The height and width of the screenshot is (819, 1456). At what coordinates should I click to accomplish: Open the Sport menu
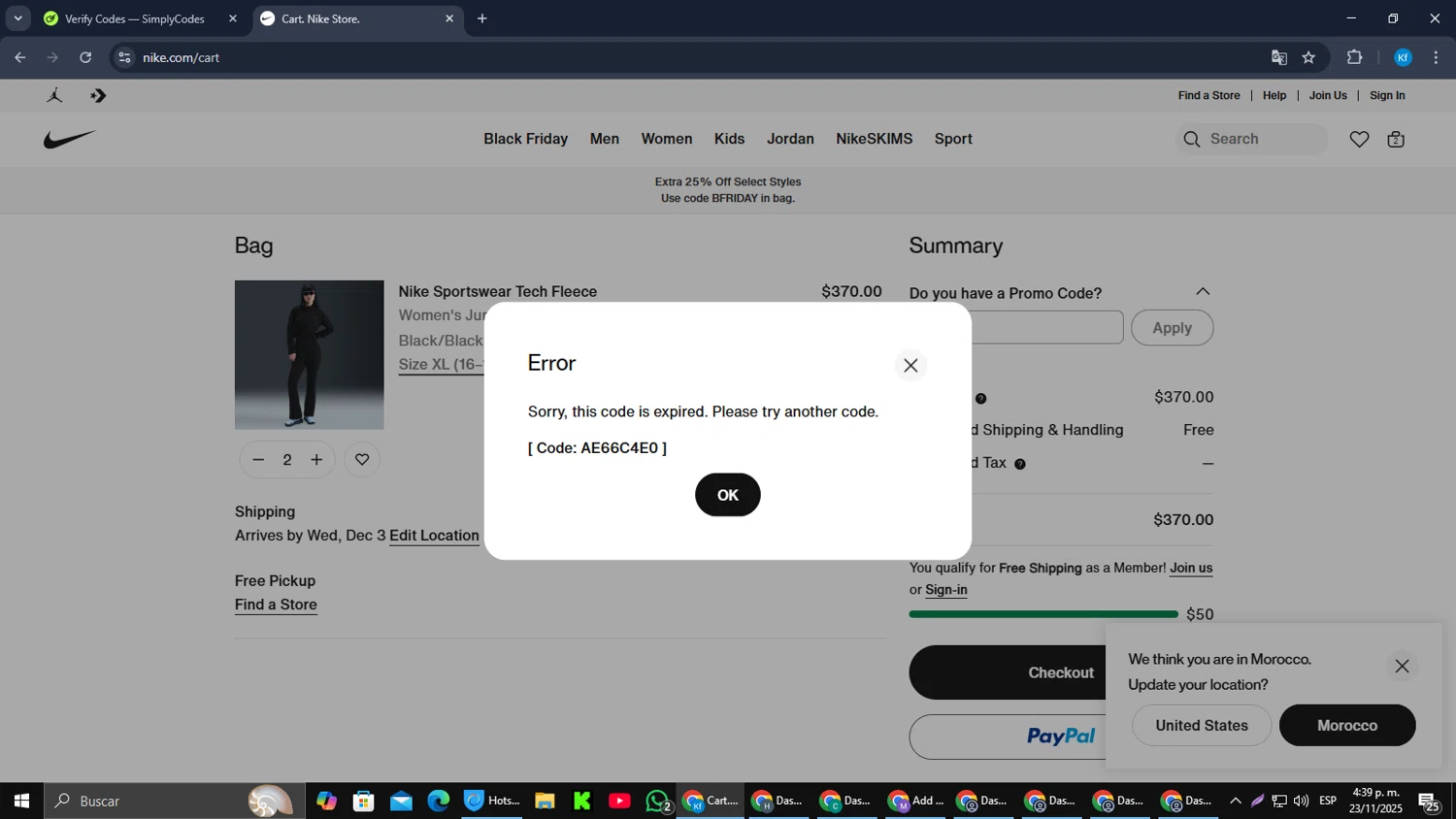tap(953, 139)
